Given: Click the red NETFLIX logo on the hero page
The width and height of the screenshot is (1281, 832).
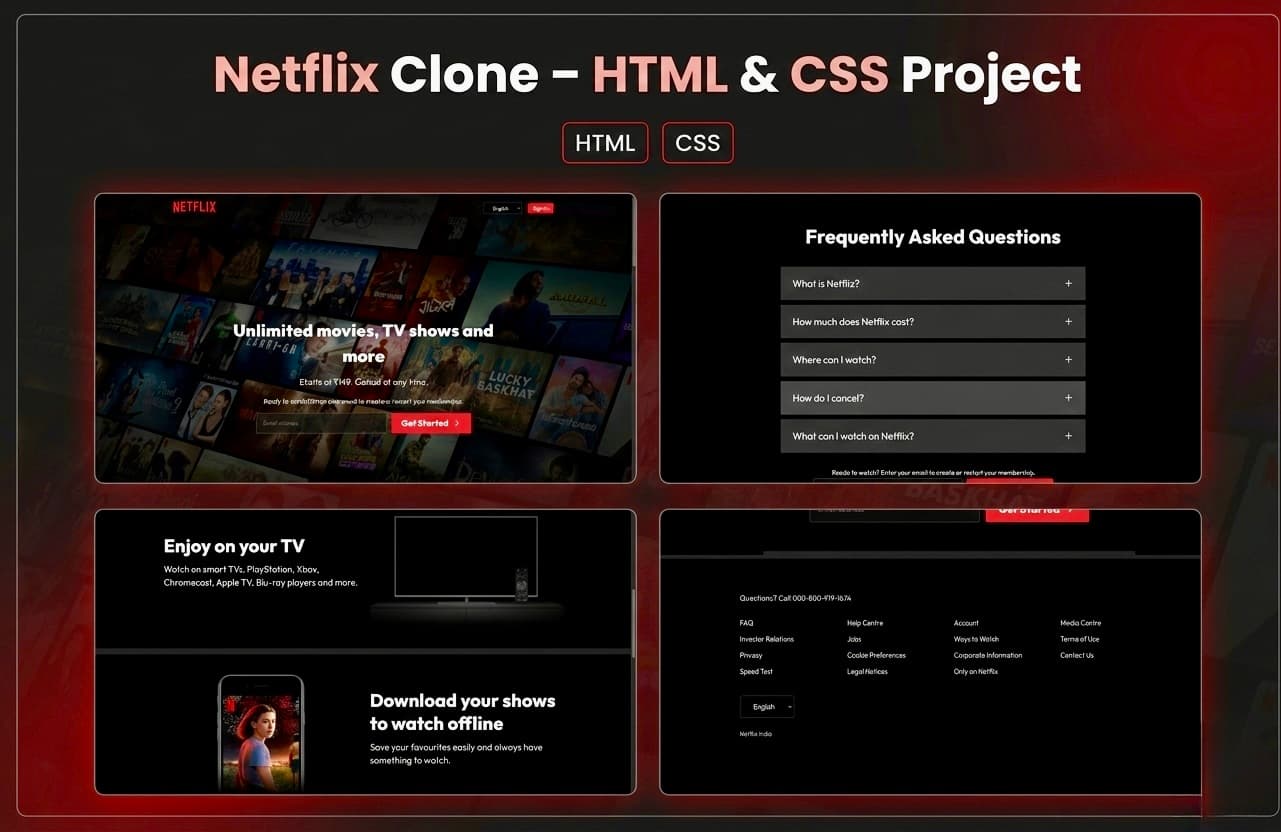Looking at the screenshot, I should [194, 207].
